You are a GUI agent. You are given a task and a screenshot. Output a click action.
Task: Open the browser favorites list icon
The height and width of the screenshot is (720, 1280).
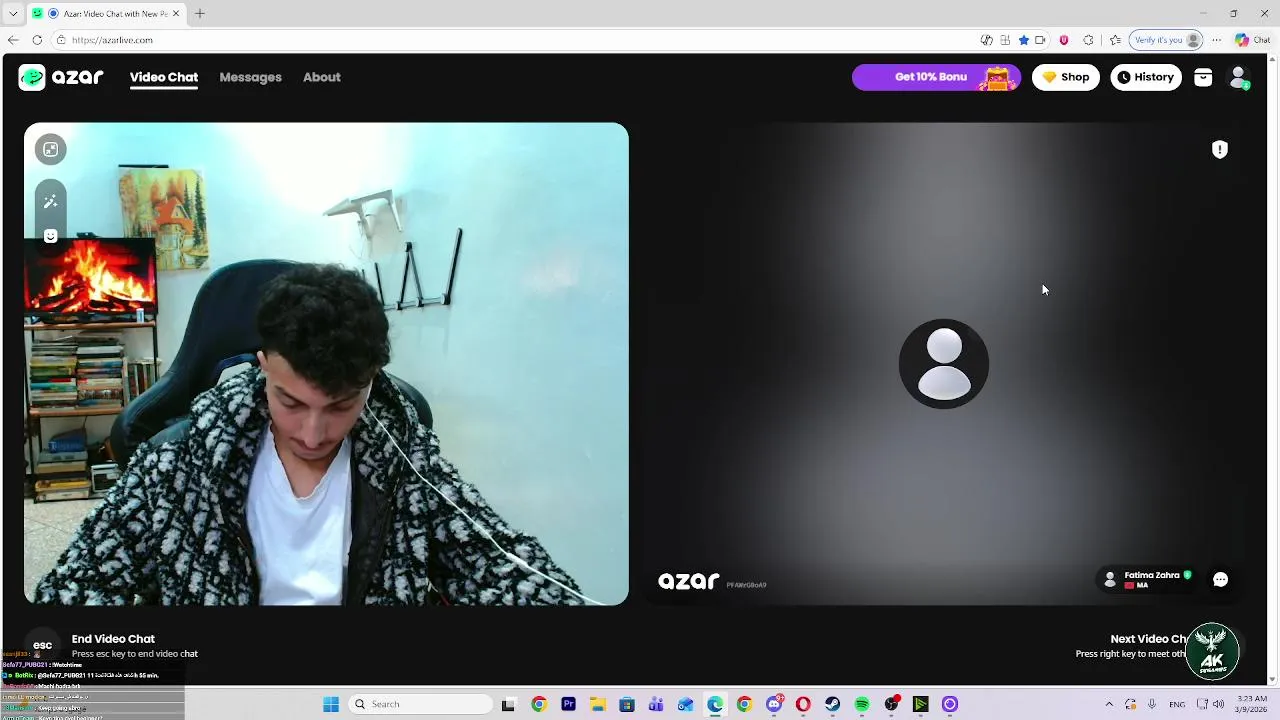pos(1115,40)
